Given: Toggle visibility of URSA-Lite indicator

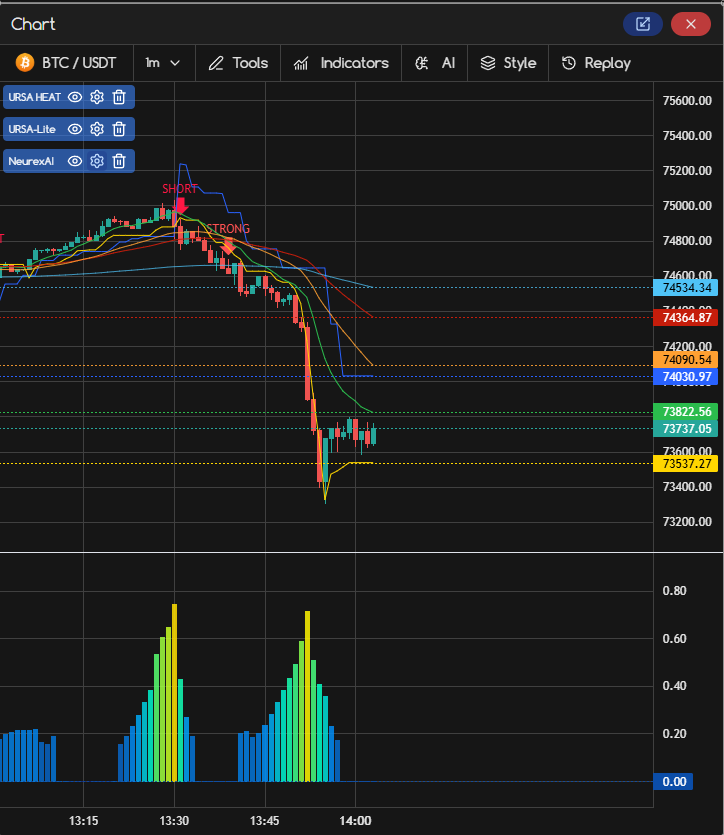Looking at the screenshot, I should (75, 129).
